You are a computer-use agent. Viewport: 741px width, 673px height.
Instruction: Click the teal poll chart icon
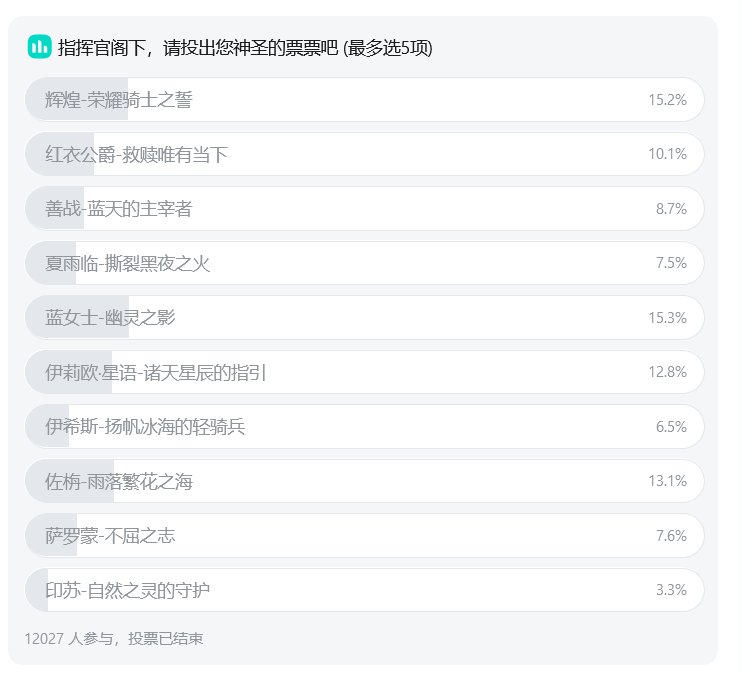(x=39, y=47)
